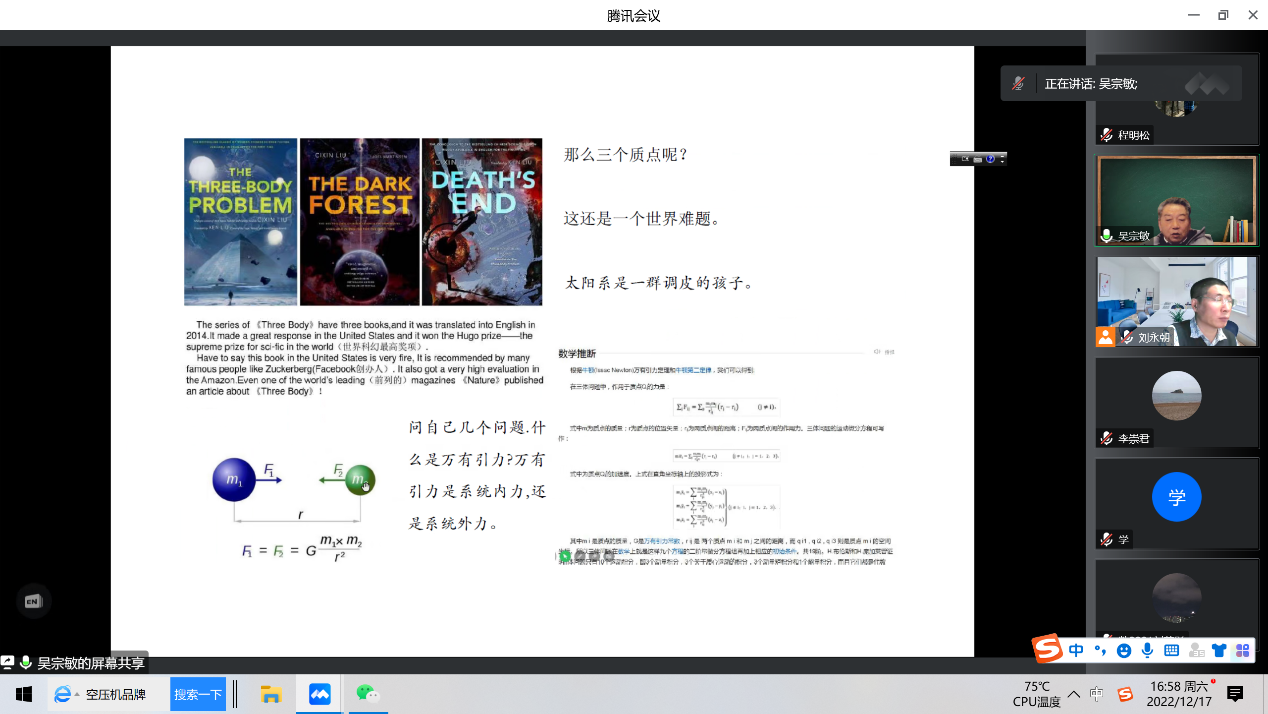Expand the browser dropdown beside the IE icon
Screen dimensions: 1268x714
pyautogui.click(x=78, y=694)
